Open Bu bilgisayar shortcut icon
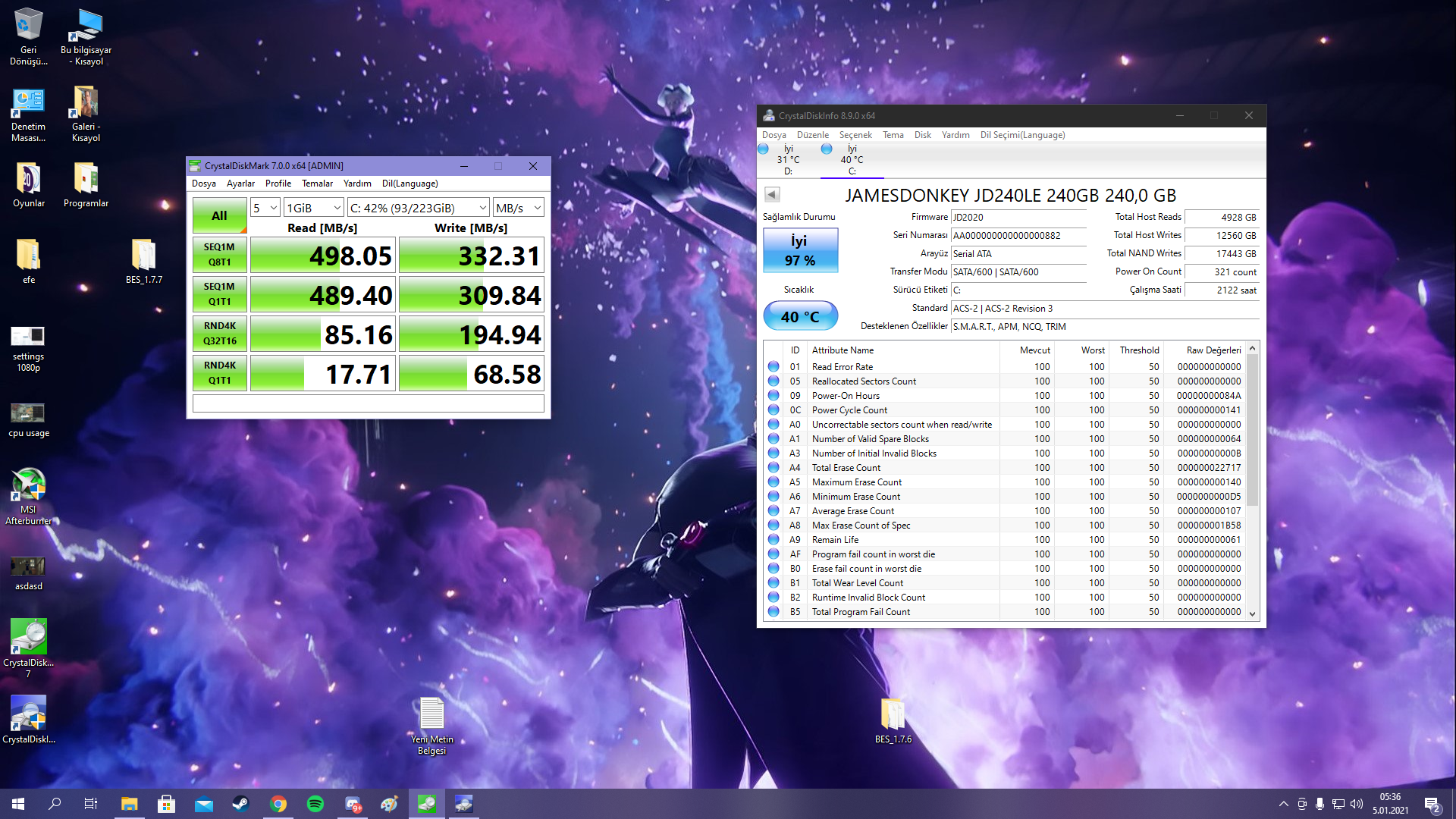 coord(86,36)
